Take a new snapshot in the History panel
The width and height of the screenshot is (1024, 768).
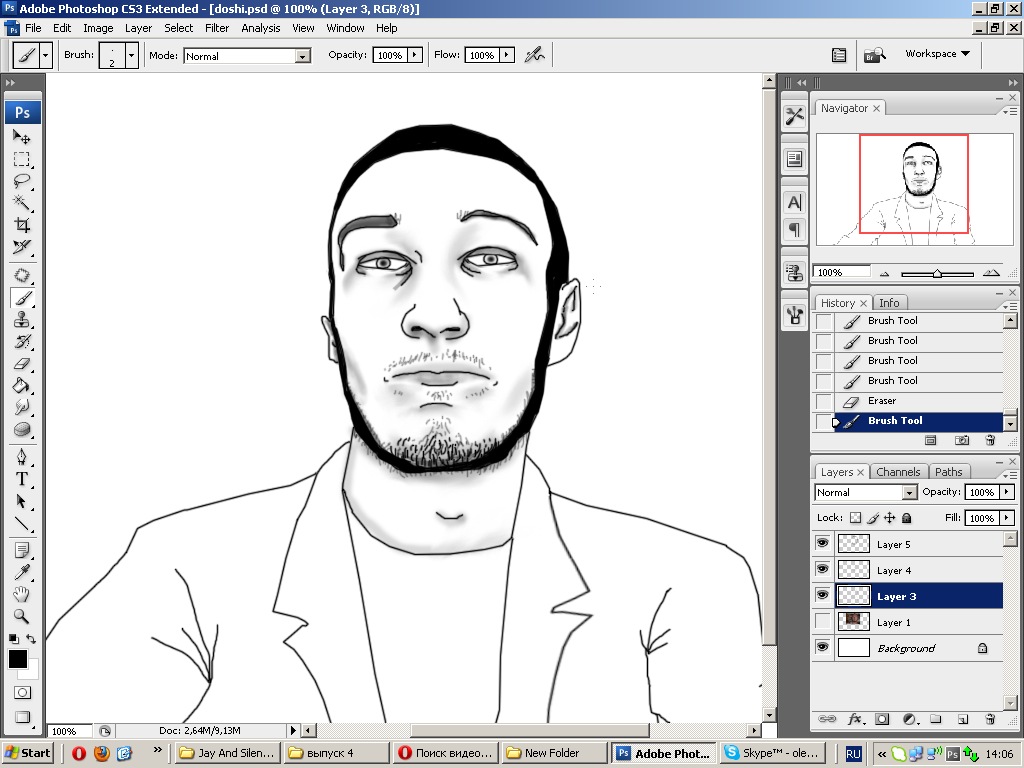click(962, 440)
